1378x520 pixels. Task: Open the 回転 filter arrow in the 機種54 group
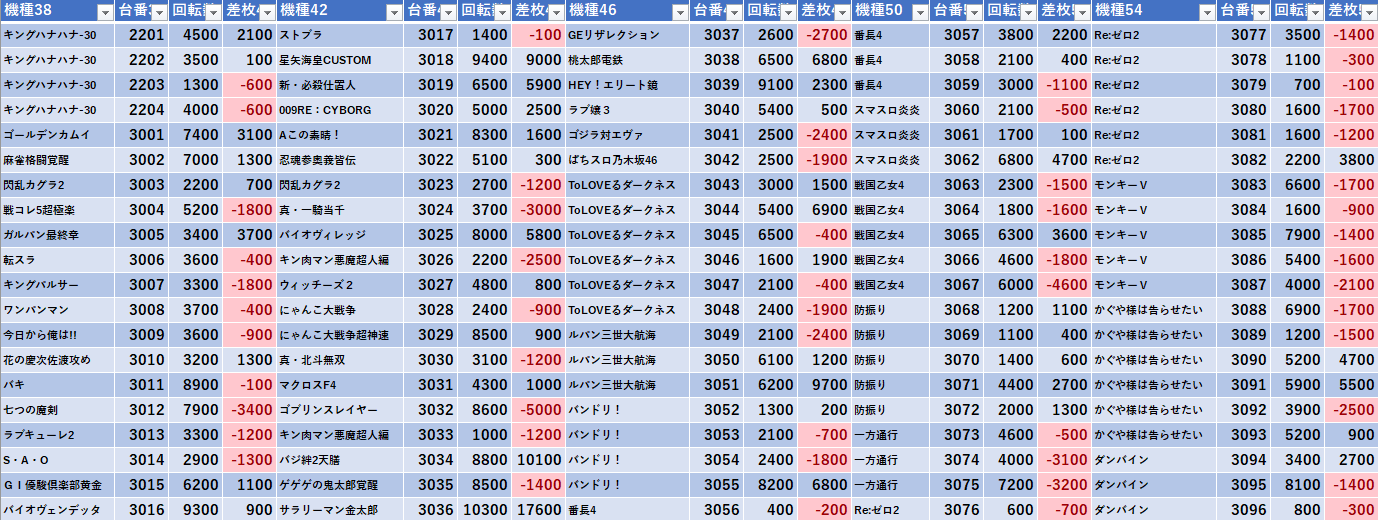pos(1316,12)
